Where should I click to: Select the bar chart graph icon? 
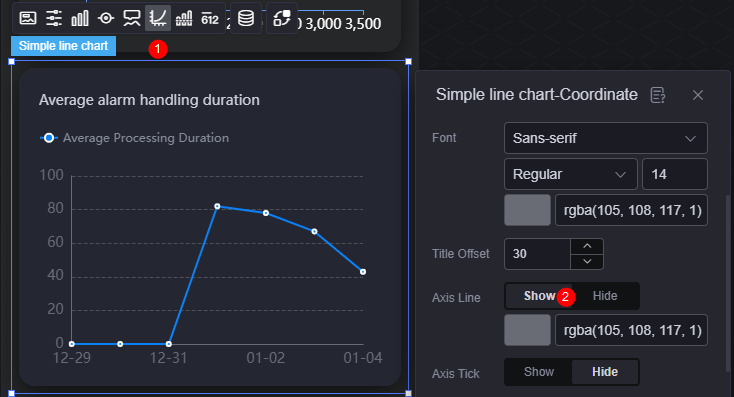[80, 18]
